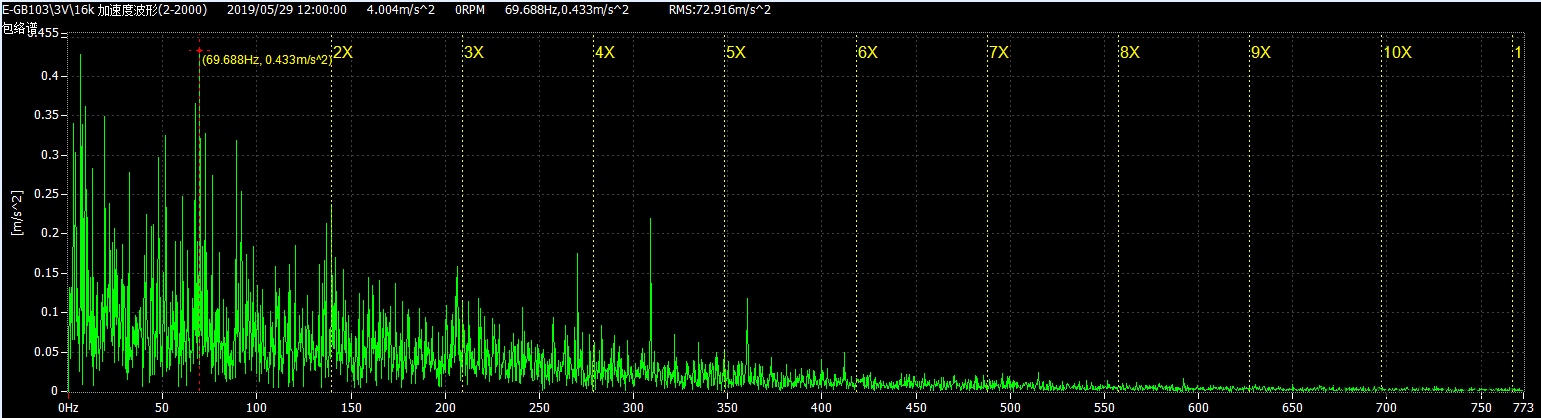This screenshot has width=1541, height=418.
Task: Click the 7X harmonic marker label
Action: 998,52
